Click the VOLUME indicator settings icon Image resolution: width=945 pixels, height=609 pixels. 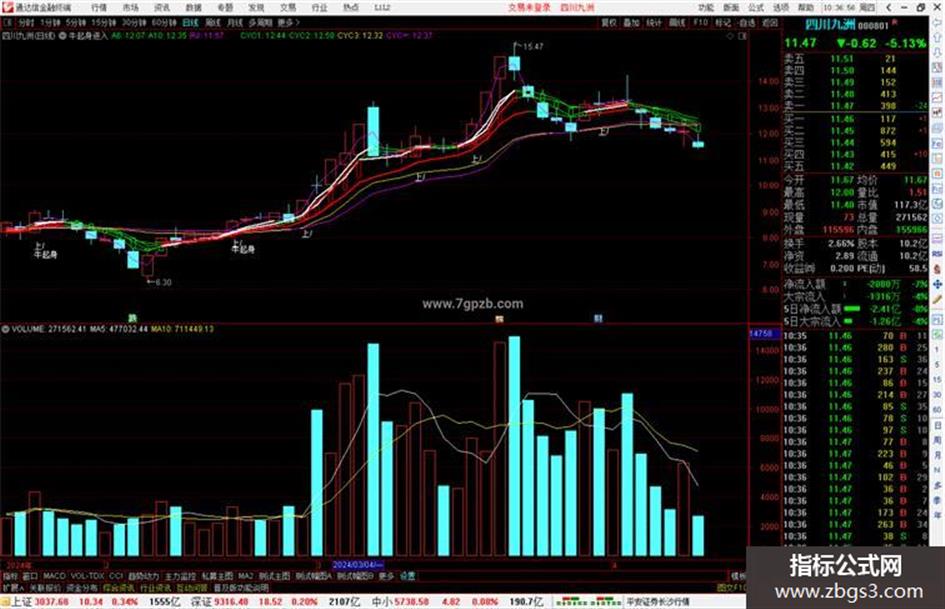pyautogui.click(x=5, y=329)
